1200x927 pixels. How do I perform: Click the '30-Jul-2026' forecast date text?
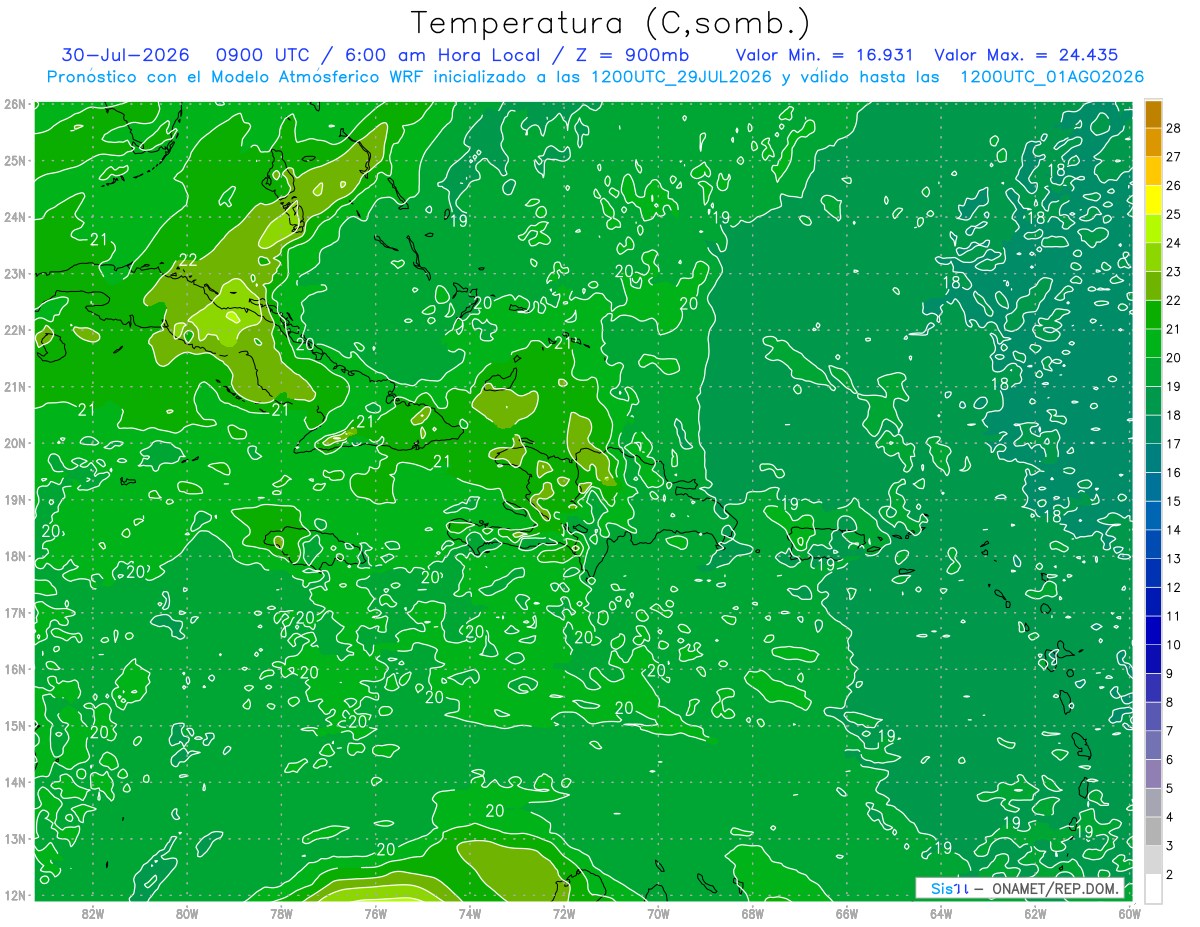coord(126,56)
